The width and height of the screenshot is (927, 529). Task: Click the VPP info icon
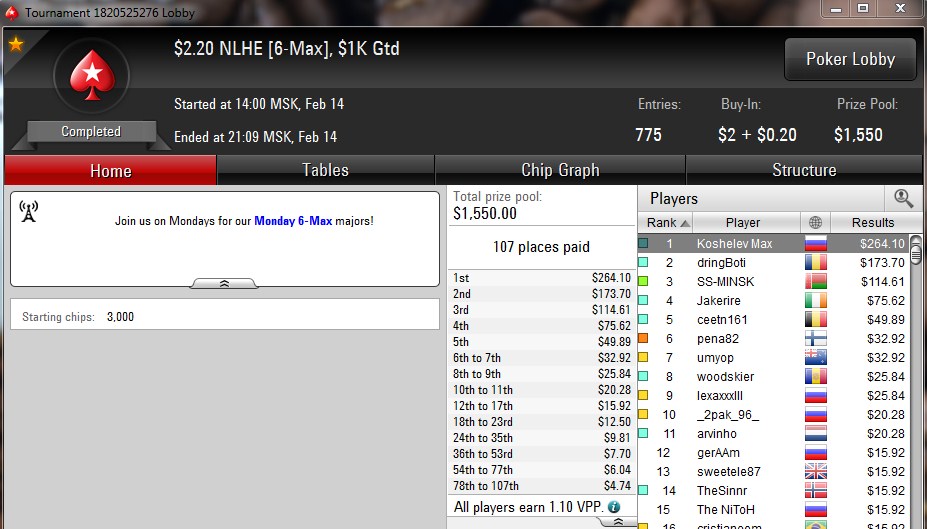[614, 507]
